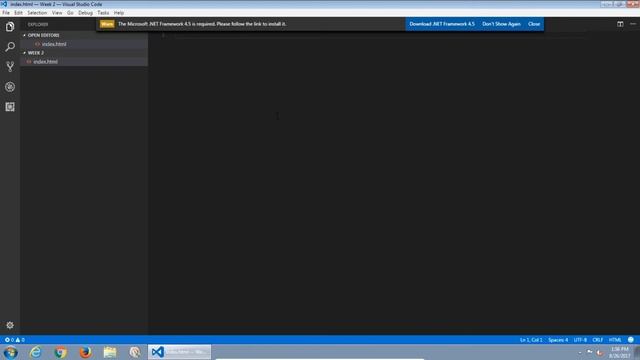Viewport: 640px width, 360px height.
Task: Open the Selection menu
Action: point(37,13)
